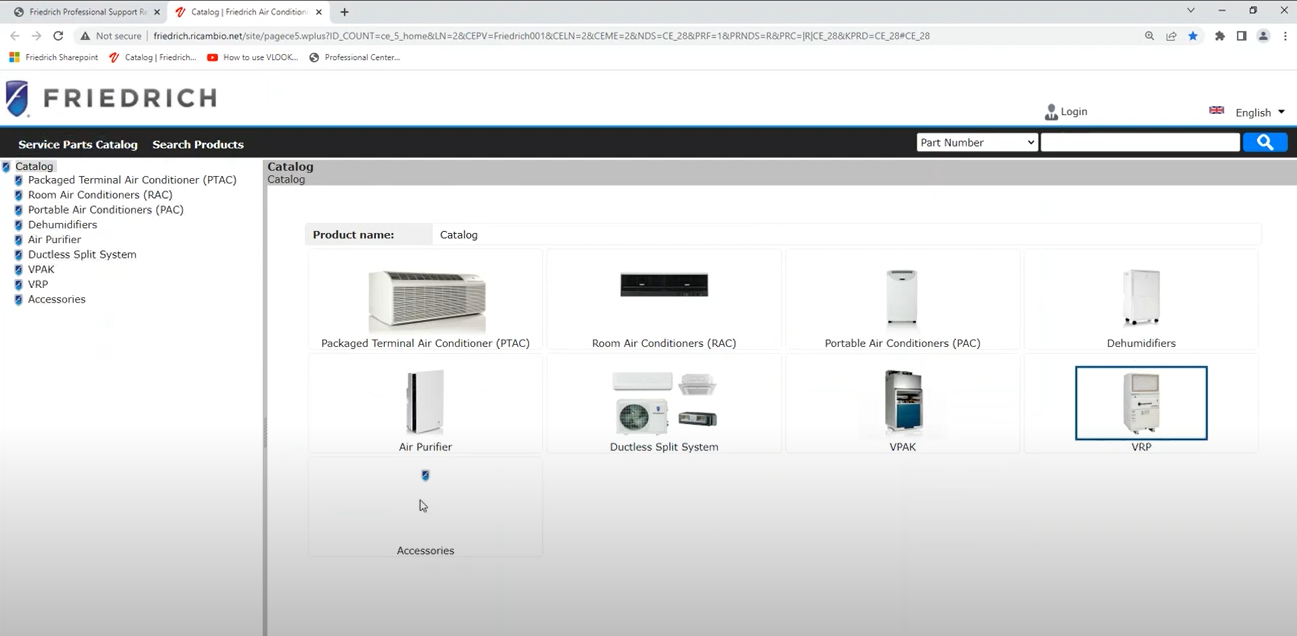Image resolution: width=1297 pixels, height=636 pixels.
Task: Open the PTAC product thumbnail image
Action: pyautogui.click(x=427, y=300)
